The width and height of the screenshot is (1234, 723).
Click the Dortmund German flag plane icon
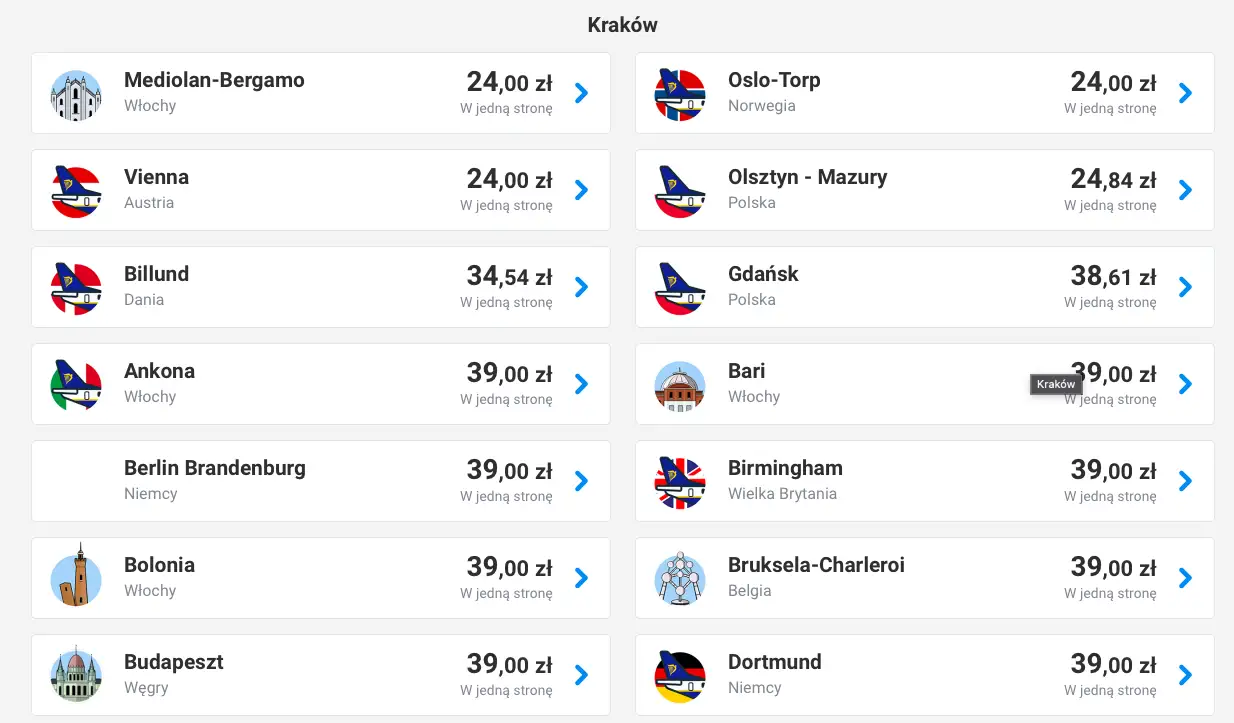point(680,677)
